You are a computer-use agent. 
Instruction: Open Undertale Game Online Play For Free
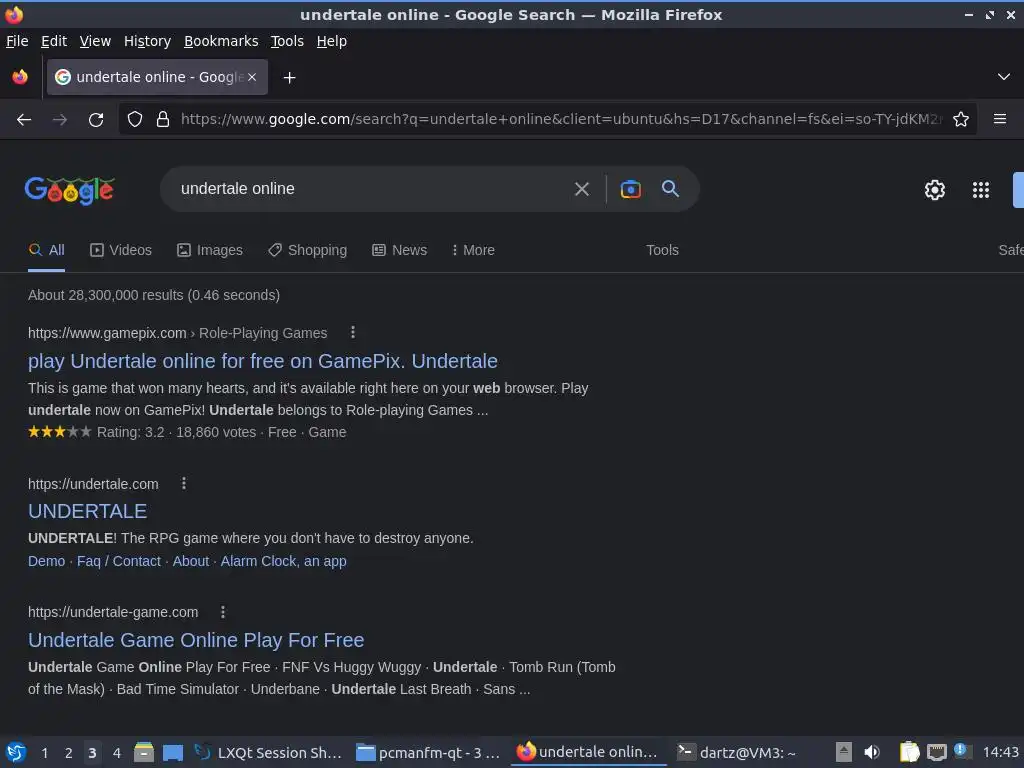coord(196,640)
